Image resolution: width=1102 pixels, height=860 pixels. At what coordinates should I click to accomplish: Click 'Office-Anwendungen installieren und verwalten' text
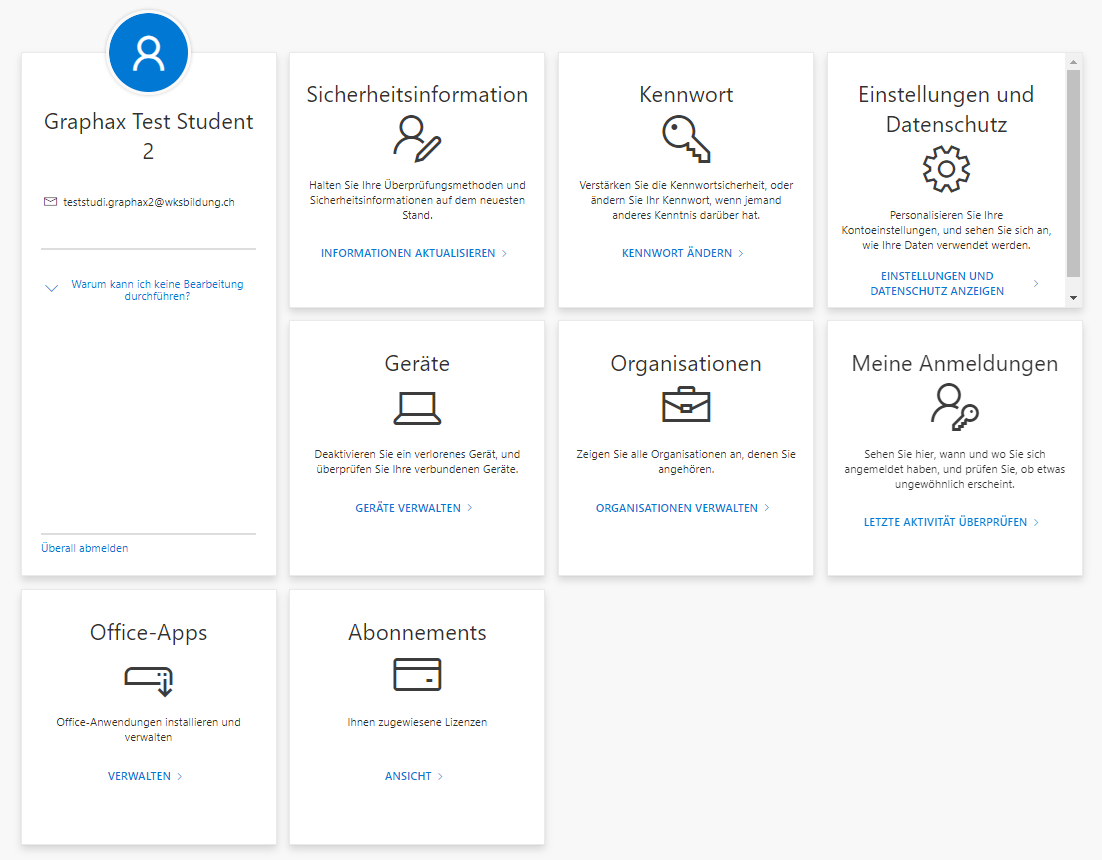pyautogui.click(x=148, y=729)
